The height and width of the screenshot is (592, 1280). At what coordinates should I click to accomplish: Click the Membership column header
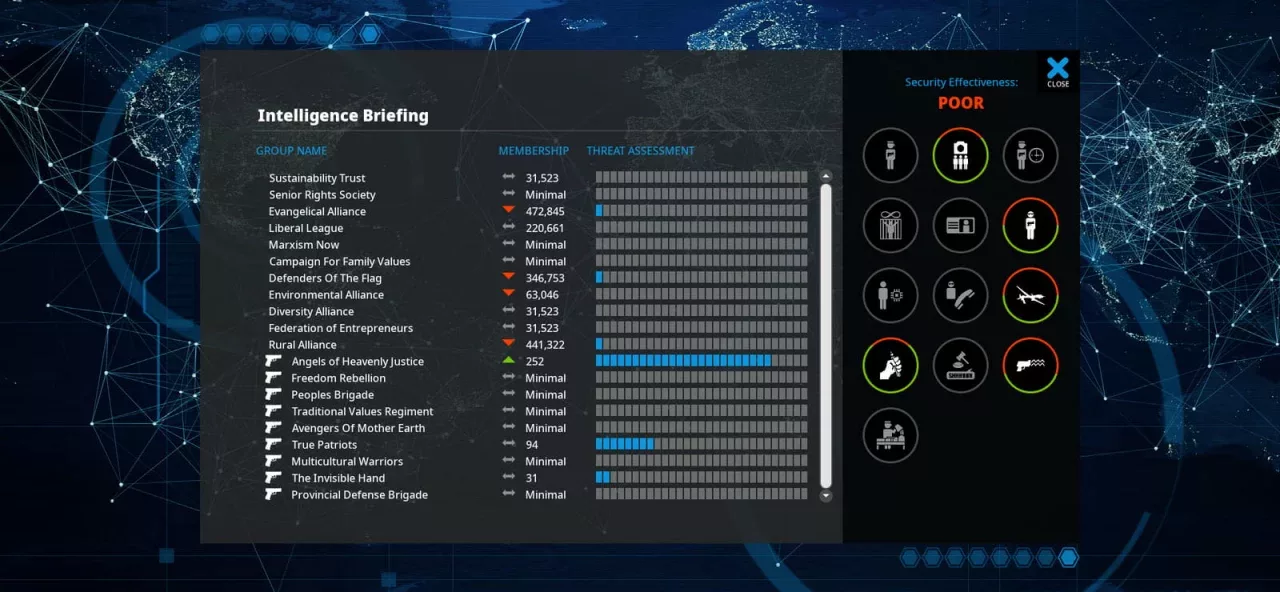pyautogui.click(x=534, y=151)
